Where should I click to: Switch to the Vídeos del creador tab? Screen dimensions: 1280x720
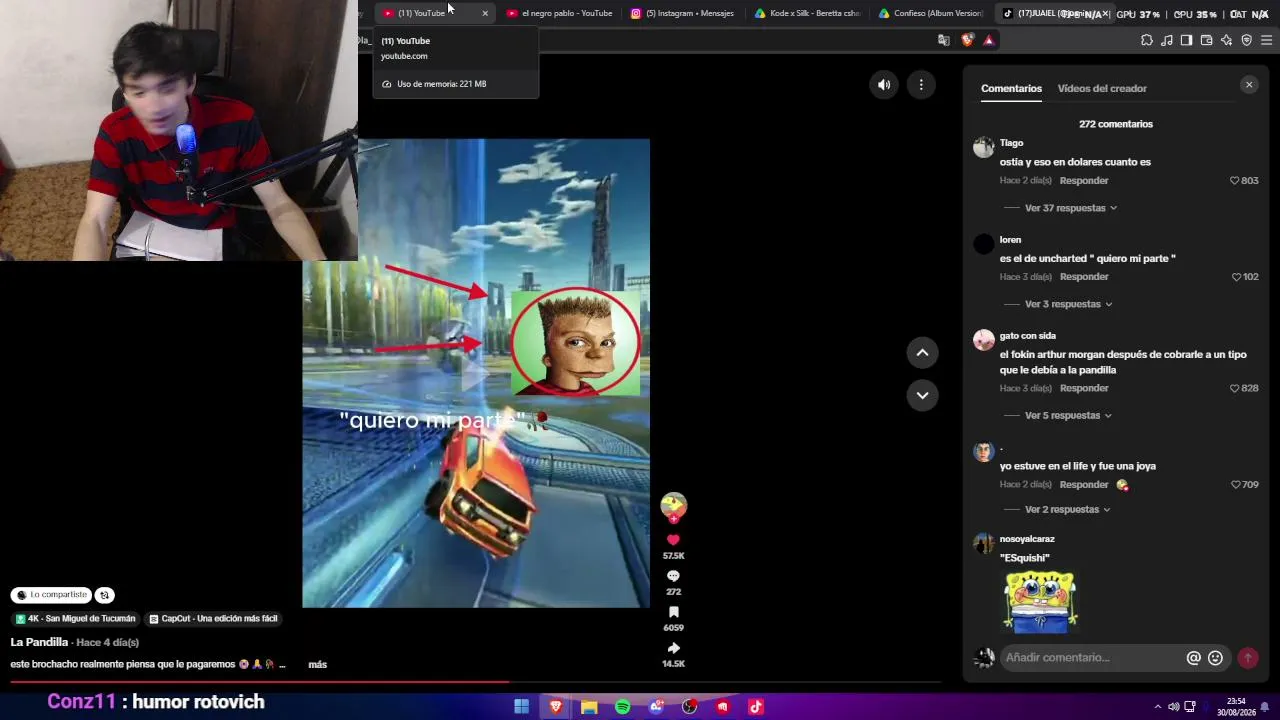coord(1102,88)
